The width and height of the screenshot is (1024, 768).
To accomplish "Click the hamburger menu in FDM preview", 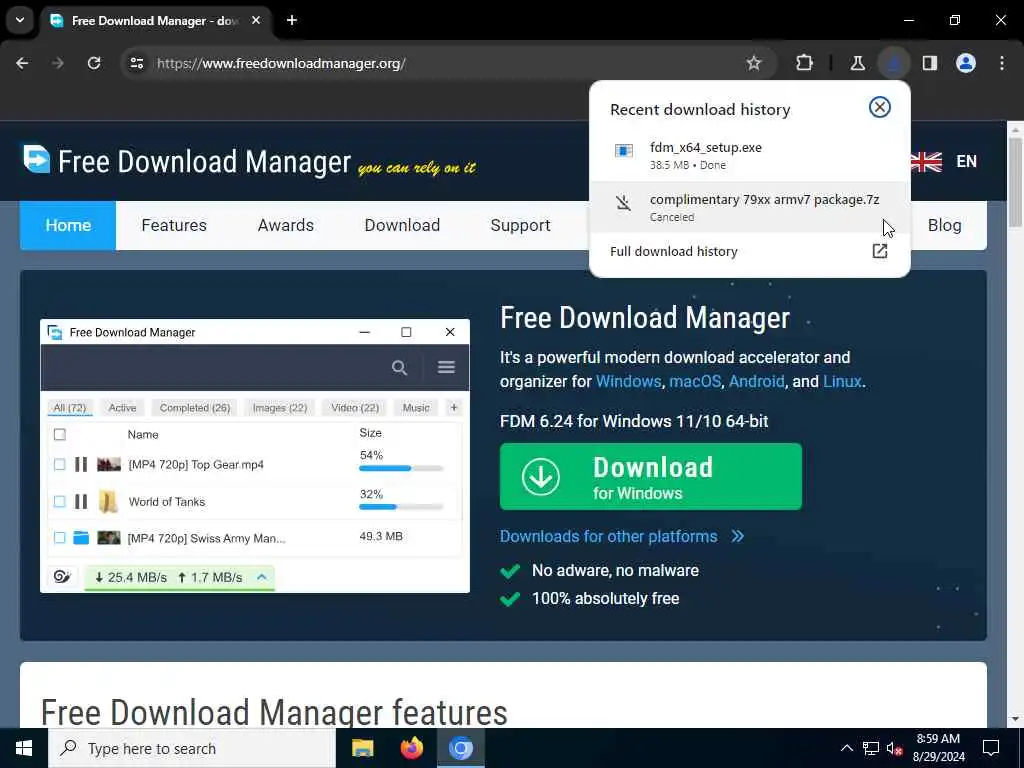I will (x=446, y=367).
